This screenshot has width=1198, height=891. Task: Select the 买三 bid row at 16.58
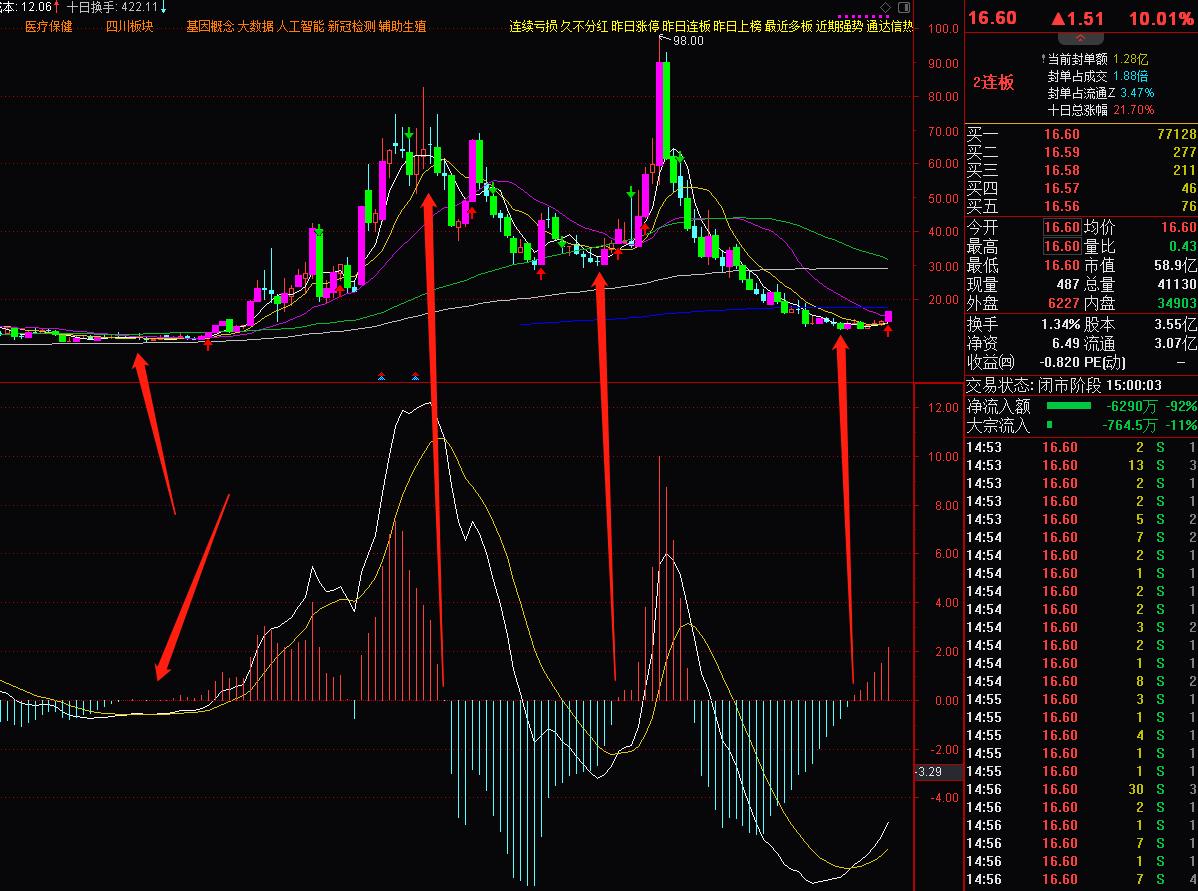1081,170
